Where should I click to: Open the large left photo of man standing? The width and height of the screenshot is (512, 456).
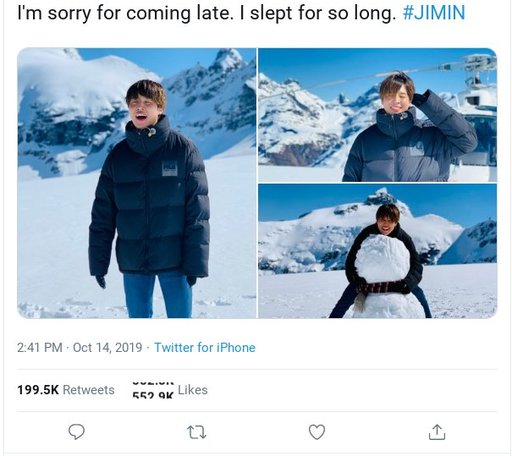tap(137, 183)
